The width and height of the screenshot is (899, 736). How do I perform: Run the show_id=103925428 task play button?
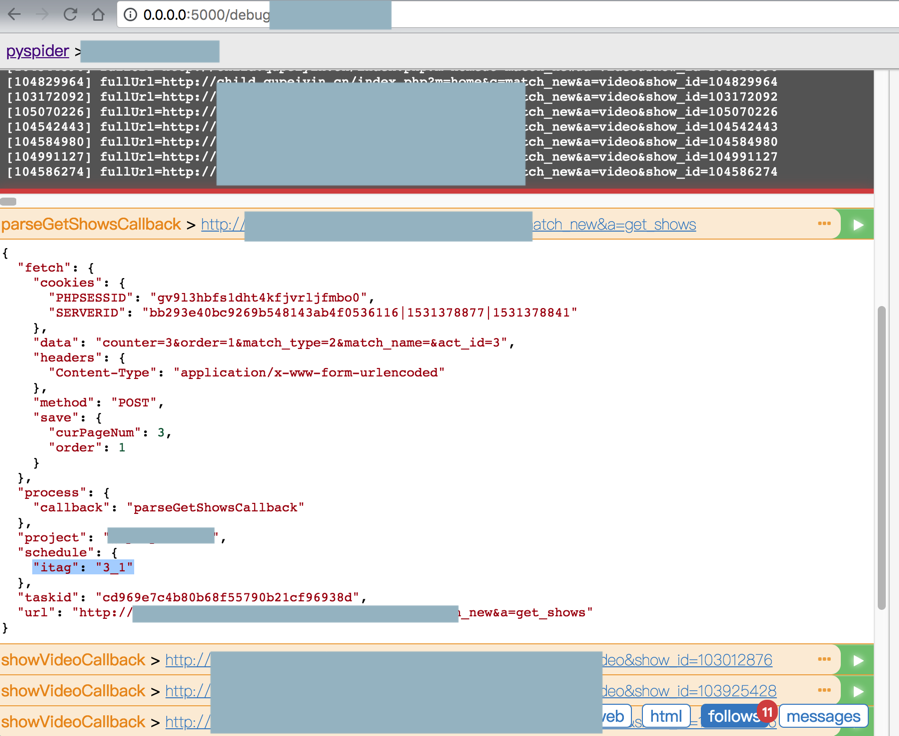click(858, 691)
